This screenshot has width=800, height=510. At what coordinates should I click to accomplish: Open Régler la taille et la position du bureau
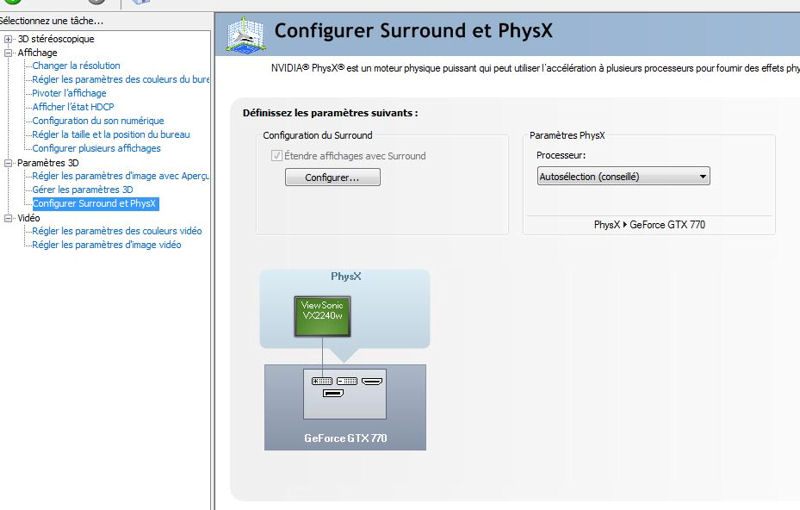click(111, 135)
